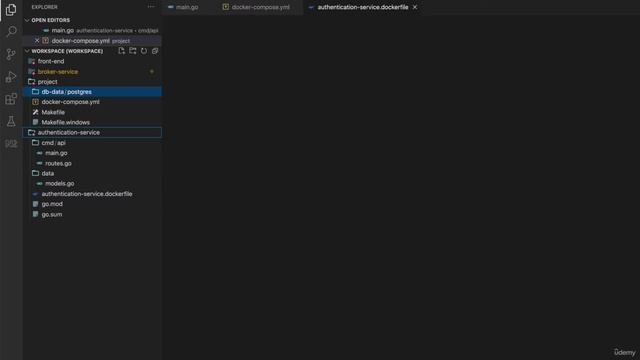Open the Explorer view in activity bar
Screen dimensions: 640x360
[x=11, y=9]
